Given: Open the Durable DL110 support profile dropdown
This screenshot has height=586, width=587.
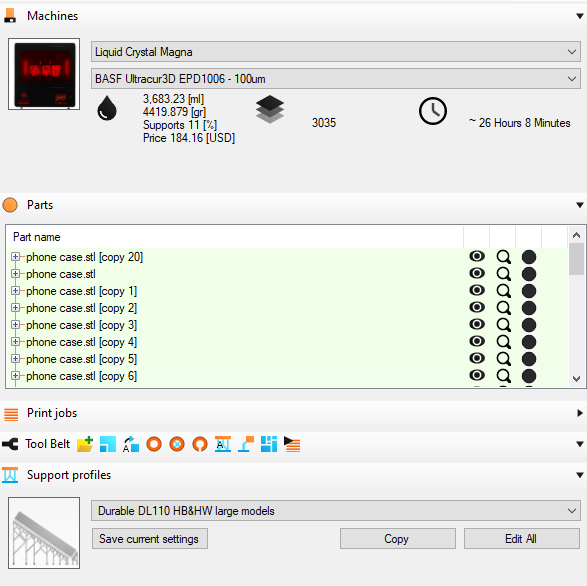Looking at the screenshot, I should click(x=336, y=510).
